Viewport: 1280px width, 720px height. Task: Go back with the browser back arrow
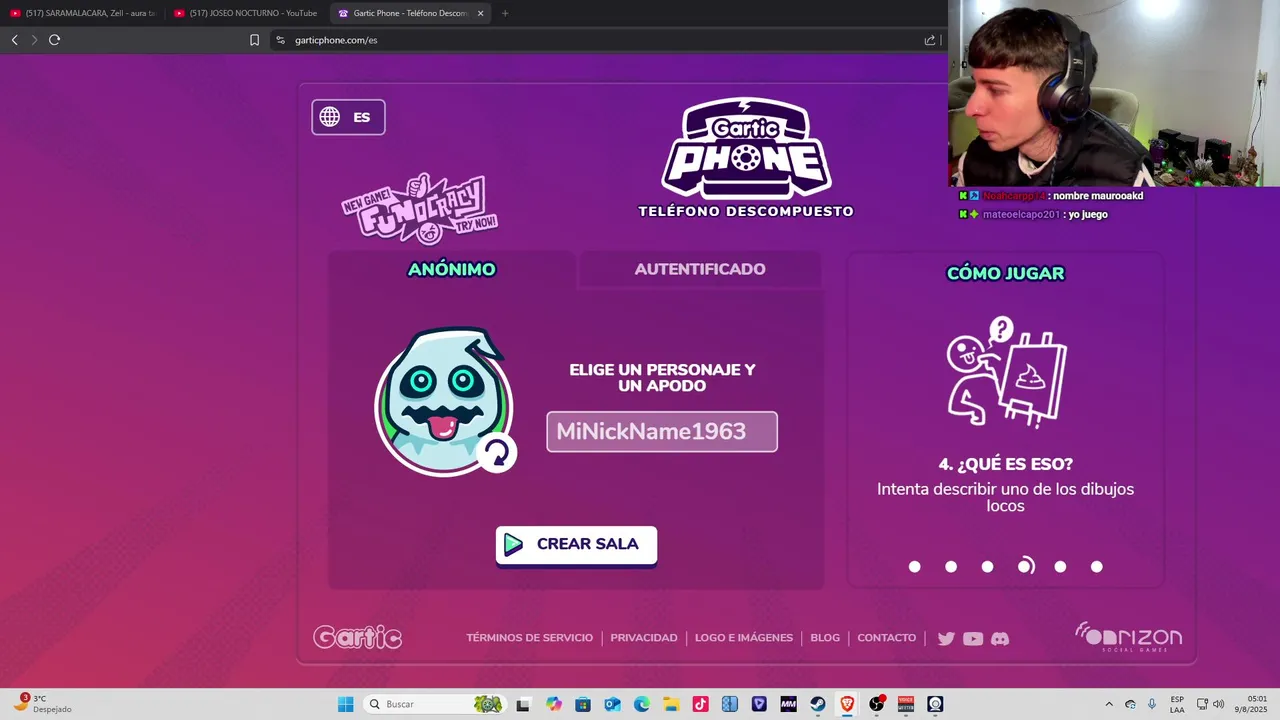14,40
